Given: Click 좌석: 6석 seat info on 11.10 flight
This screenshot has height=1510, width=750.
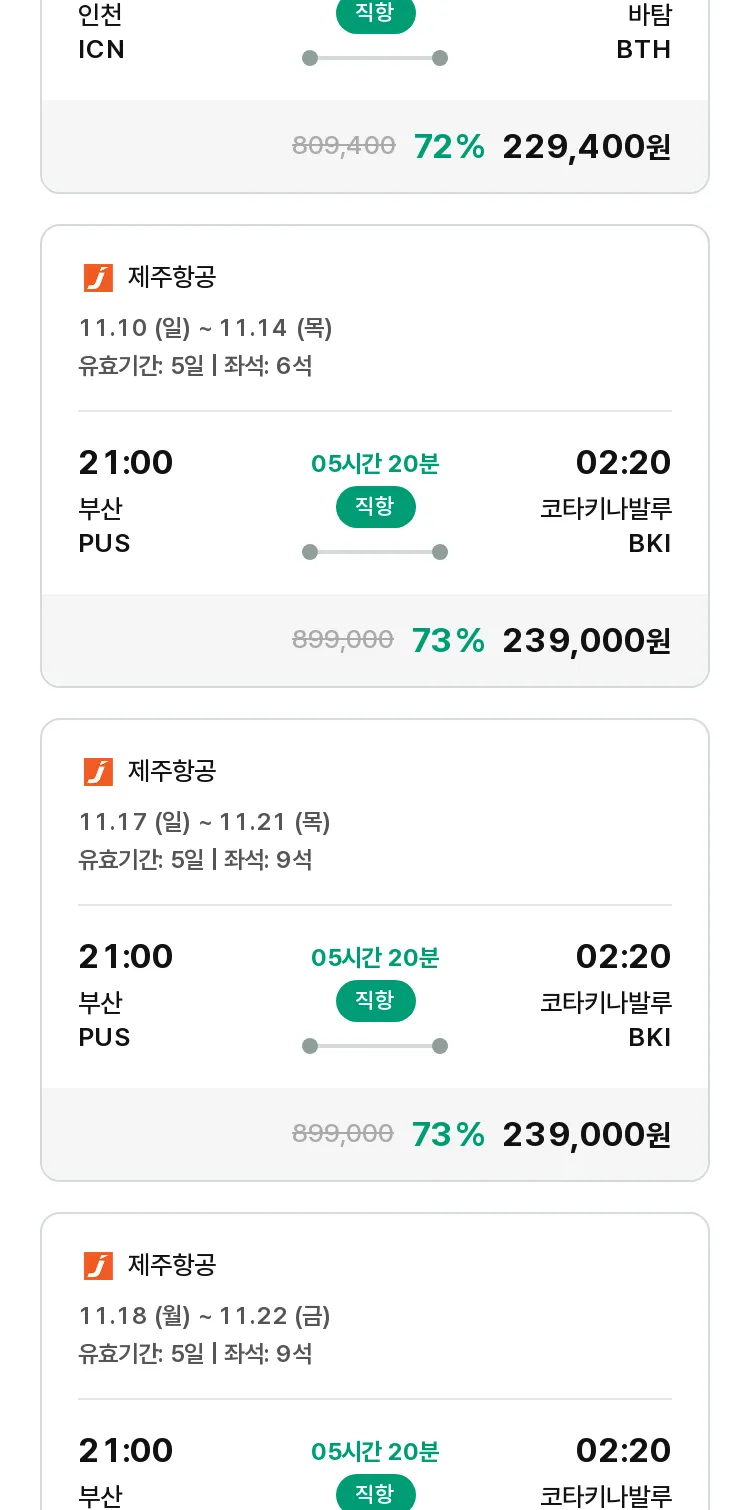Looking at the screenshot, I should 268,366.
